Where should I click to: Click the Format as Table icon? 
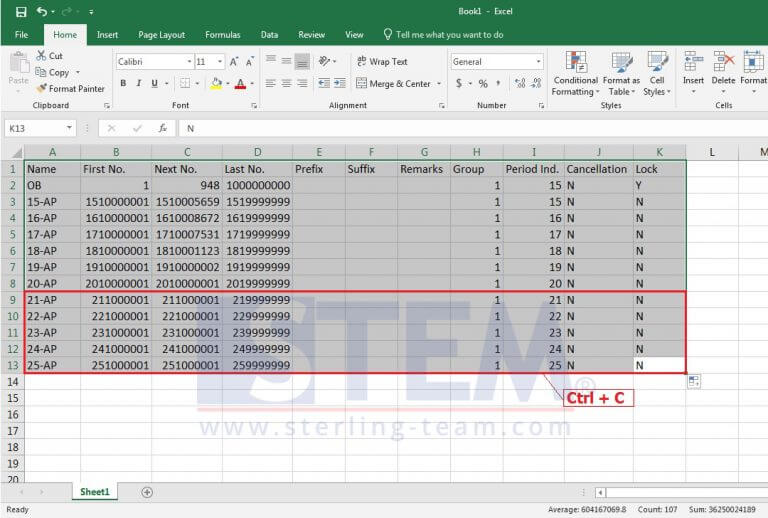click(x=621, y=73)
